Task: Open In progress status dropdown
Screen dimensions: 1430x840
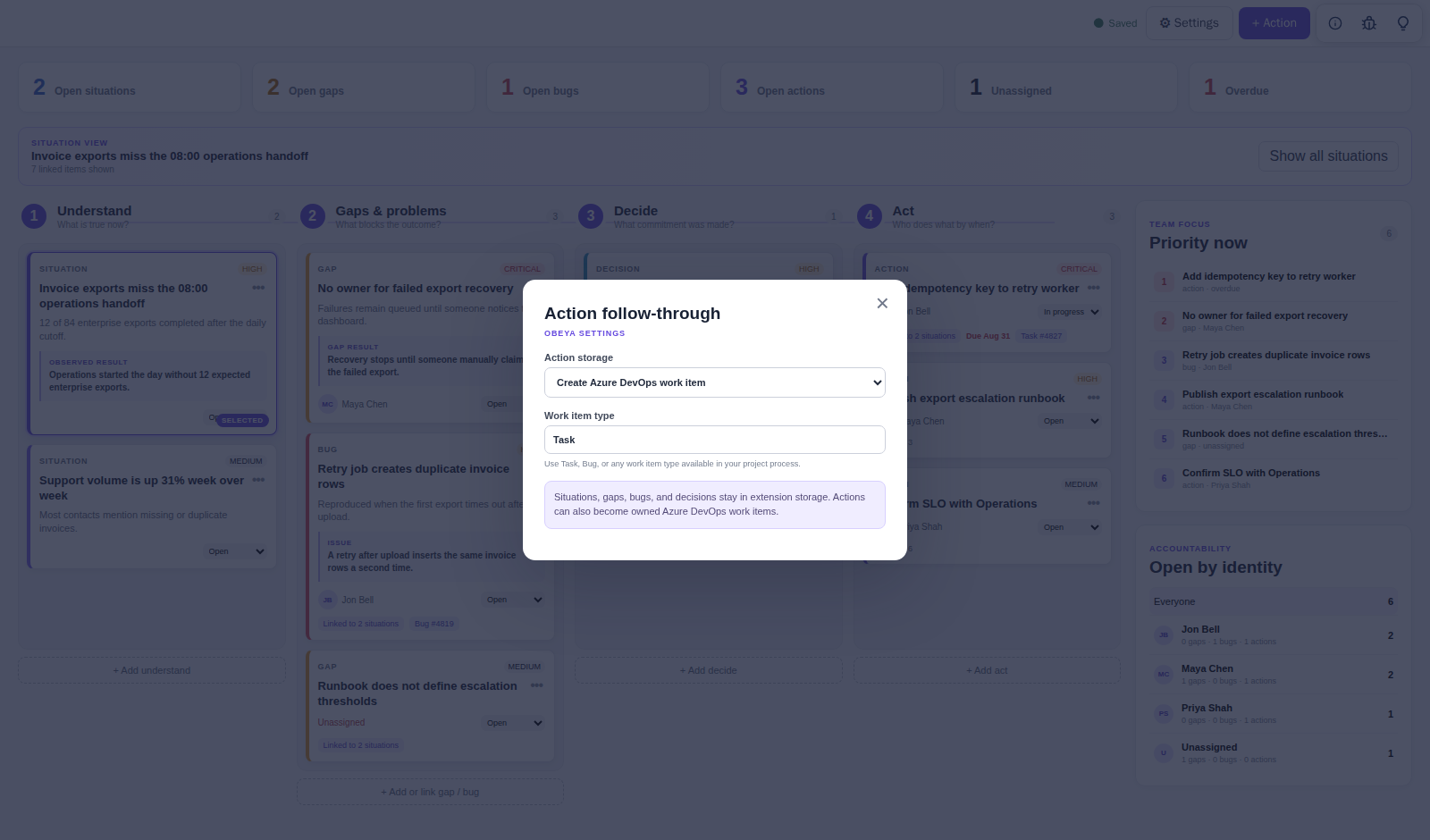Action: [1071, 312]
